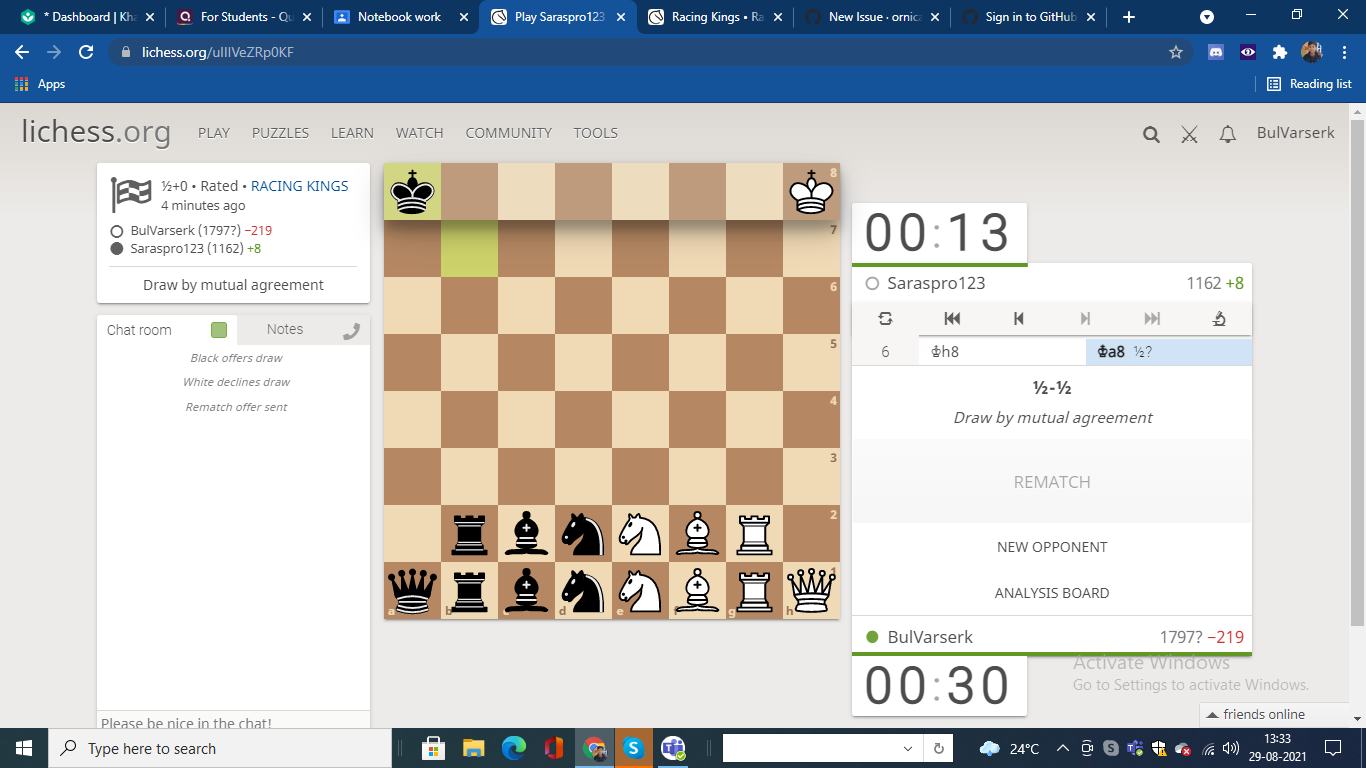
Task: Open Microsoft Teams from the taskbar
Action: click(x=673, y=748)
